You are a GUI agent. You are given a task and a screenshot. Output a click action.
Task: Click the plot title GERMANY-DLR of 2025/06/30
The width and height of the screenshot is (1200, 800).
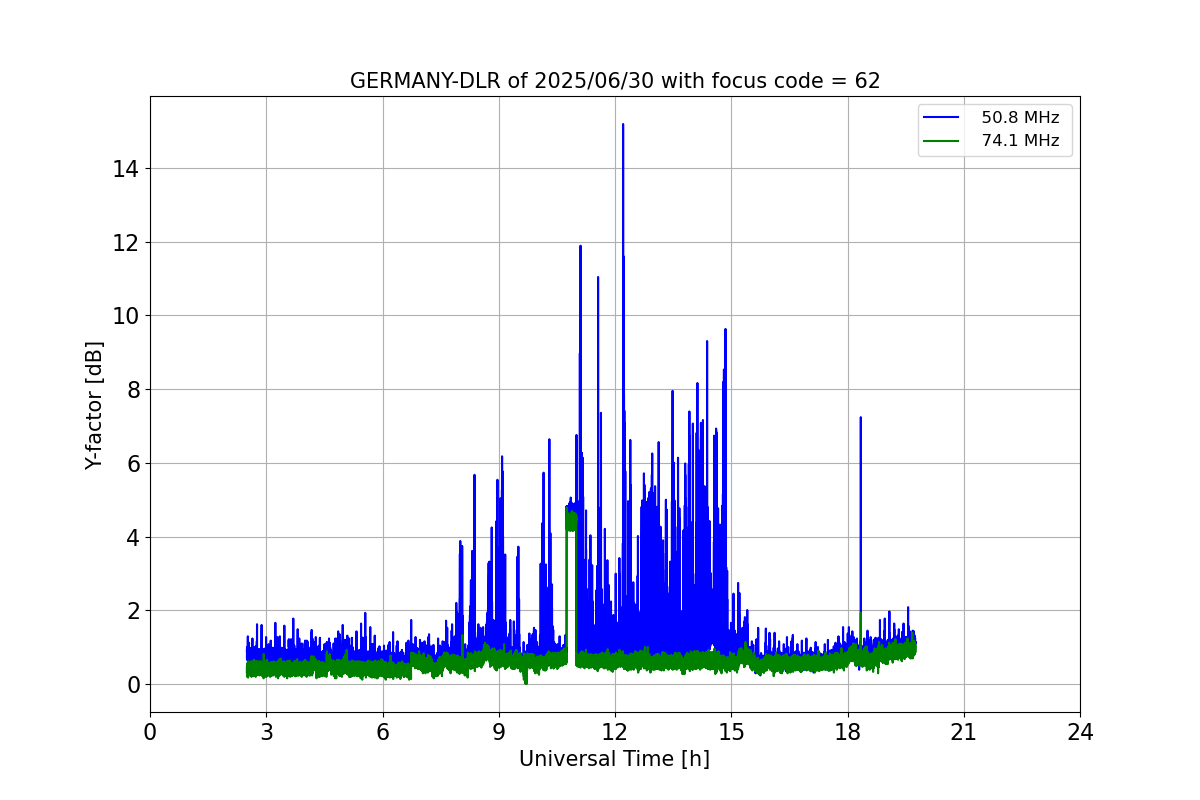point(615,81)
